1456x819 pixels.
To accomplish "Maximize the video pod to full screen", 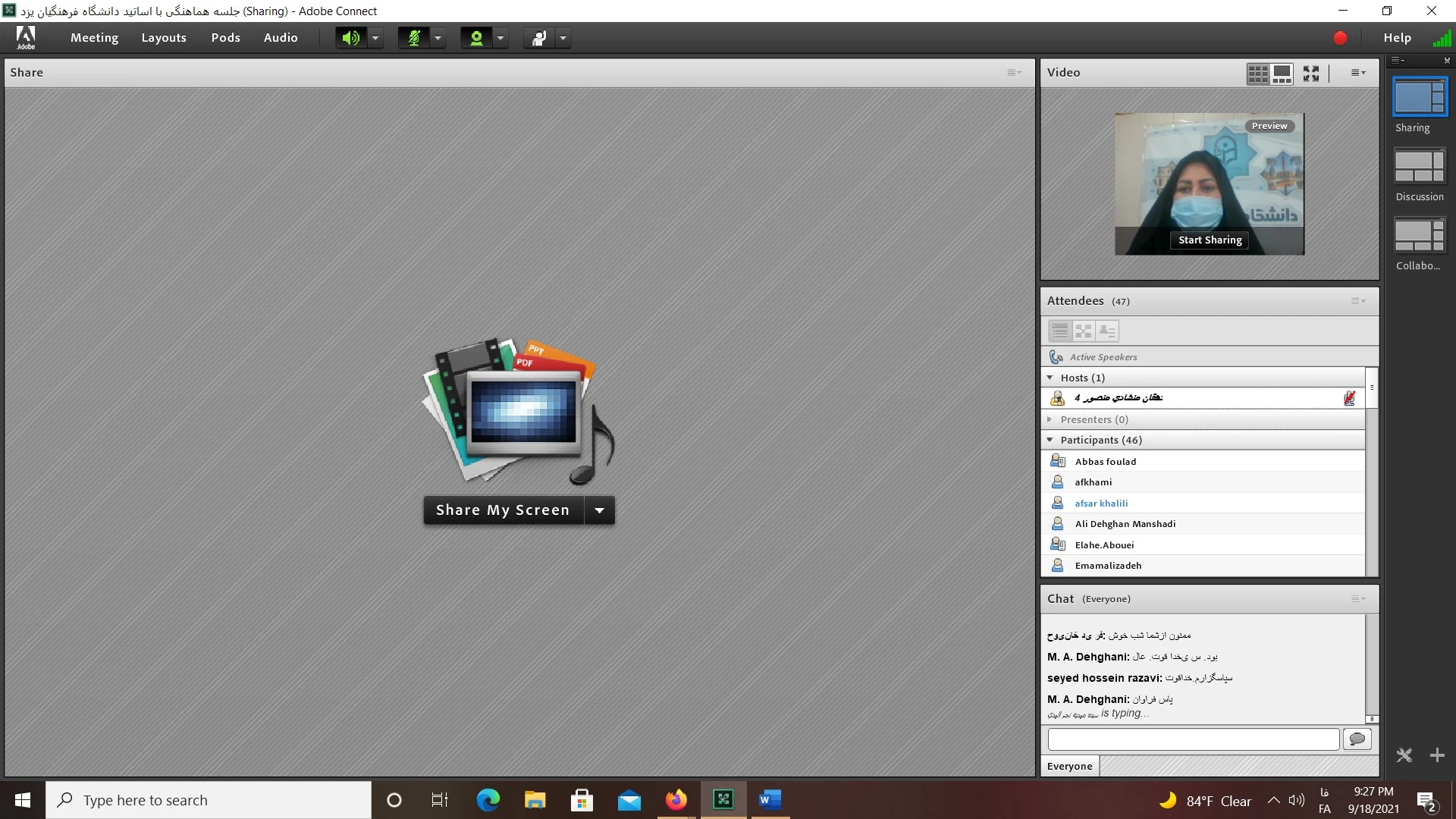I will pos(1311,73).
